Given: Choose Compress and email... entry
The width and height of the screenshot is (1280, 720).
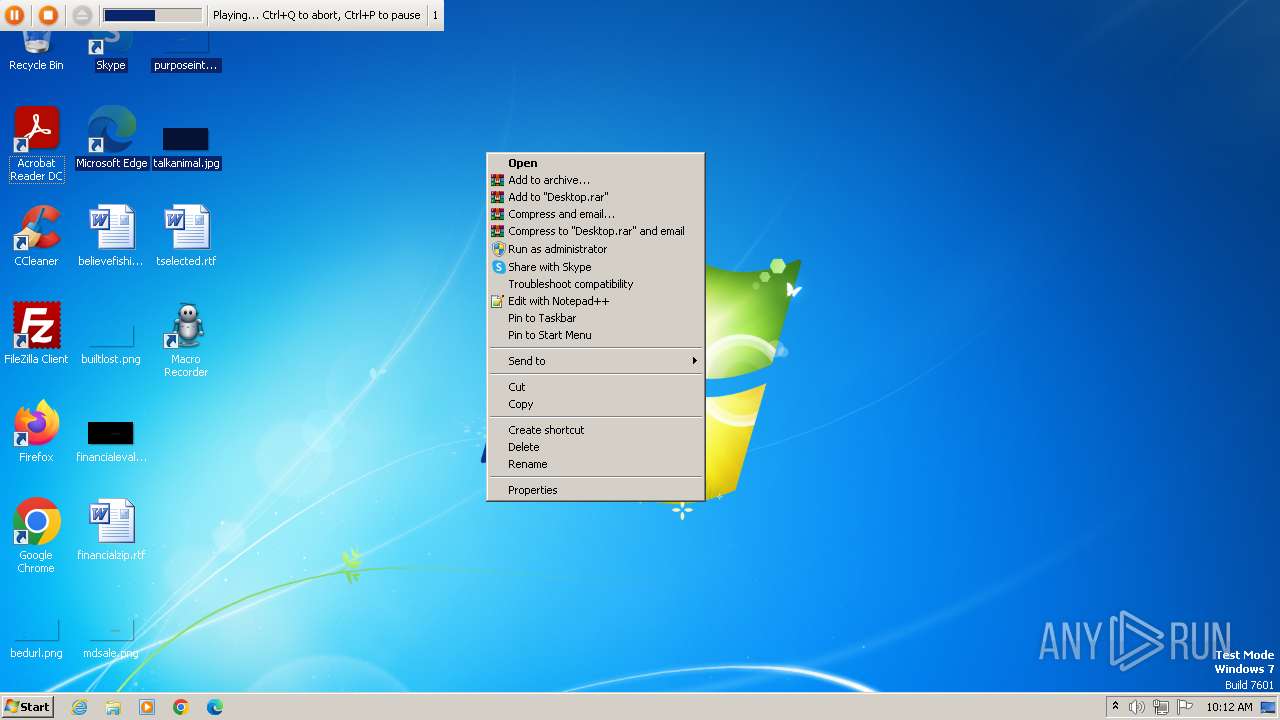Looking at the screenshot, I should [595, 214].
